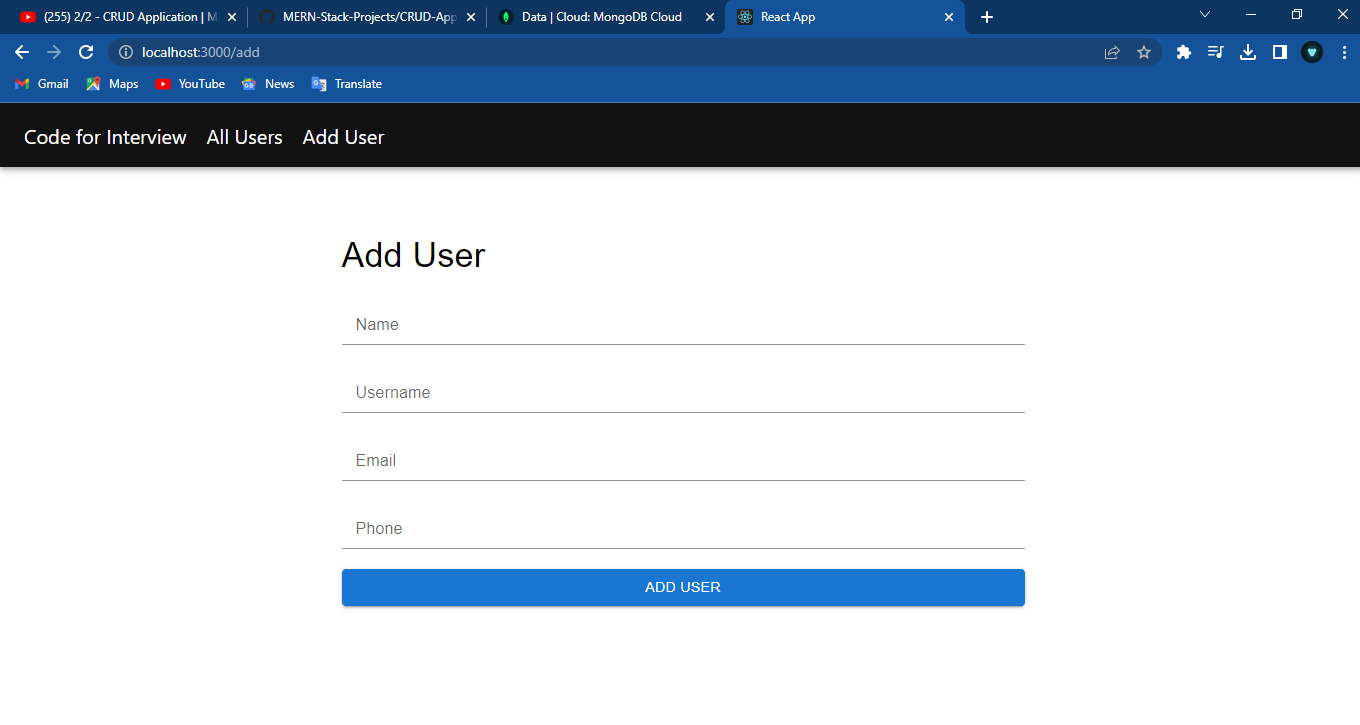Bookmark this page with the star
The image size is (1360, 725).
[1144, 52]
